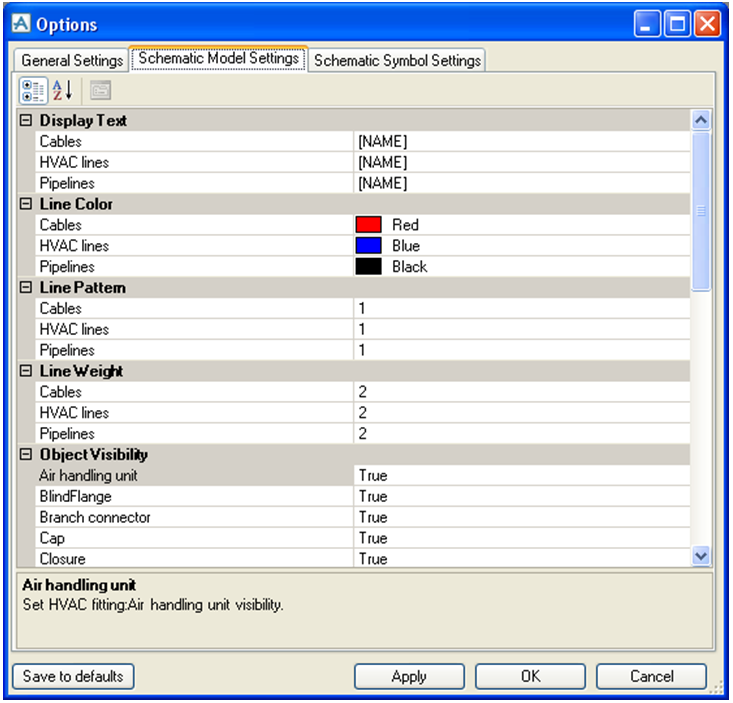Click the Alphabetical sort toolbar icon
733x703 pixels.
coord(62,90)
